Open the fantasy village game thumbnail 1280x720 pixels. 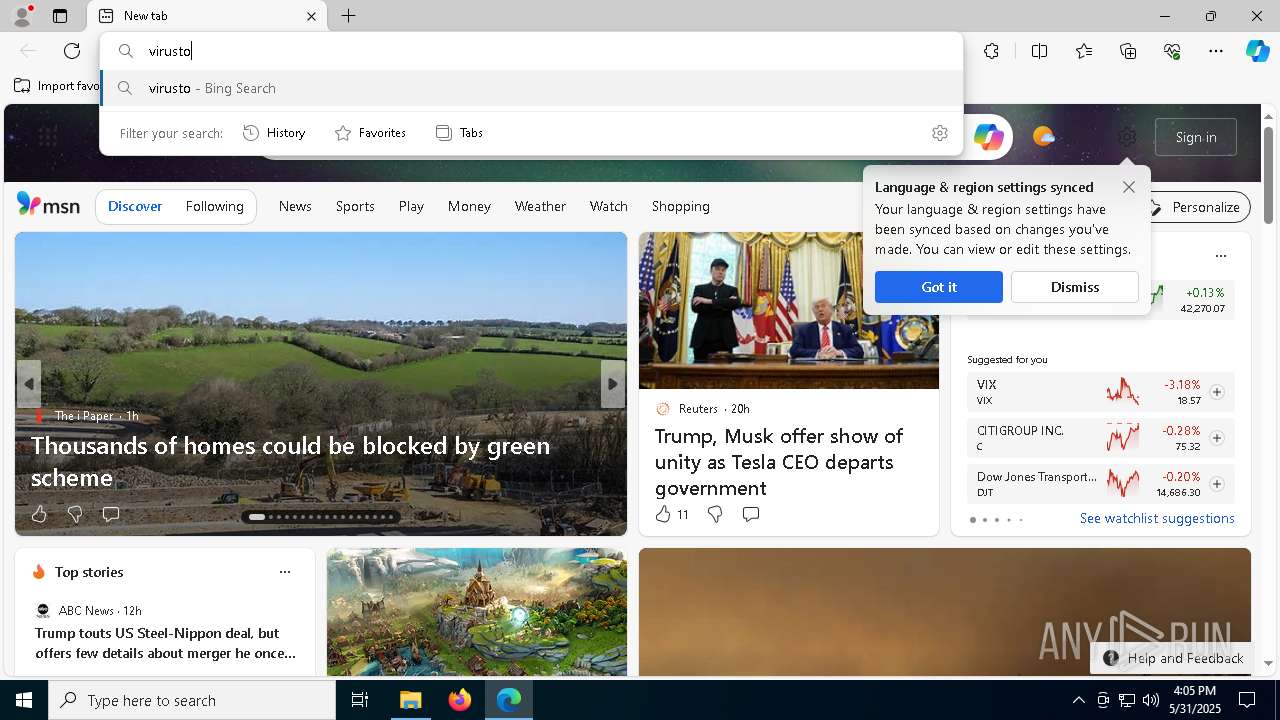477,612
